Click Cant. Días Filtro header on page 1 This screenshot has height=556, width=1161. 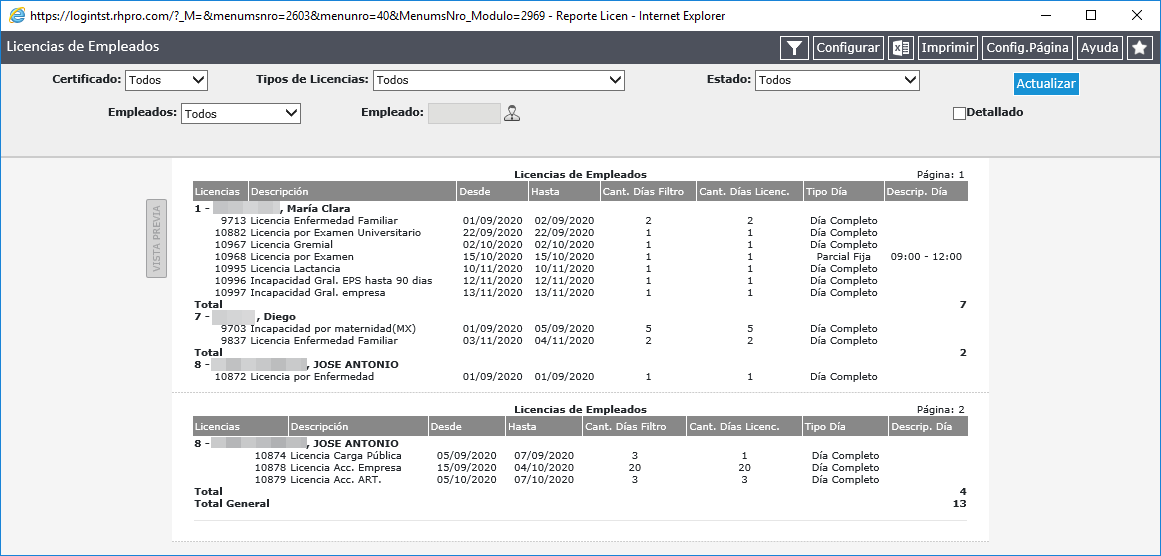(x=648, y=191)
